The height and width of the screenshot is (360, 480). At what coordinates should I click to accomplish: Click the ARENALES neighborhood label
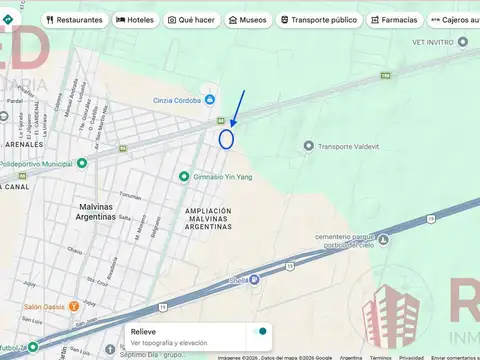click(x=23, y=144)
